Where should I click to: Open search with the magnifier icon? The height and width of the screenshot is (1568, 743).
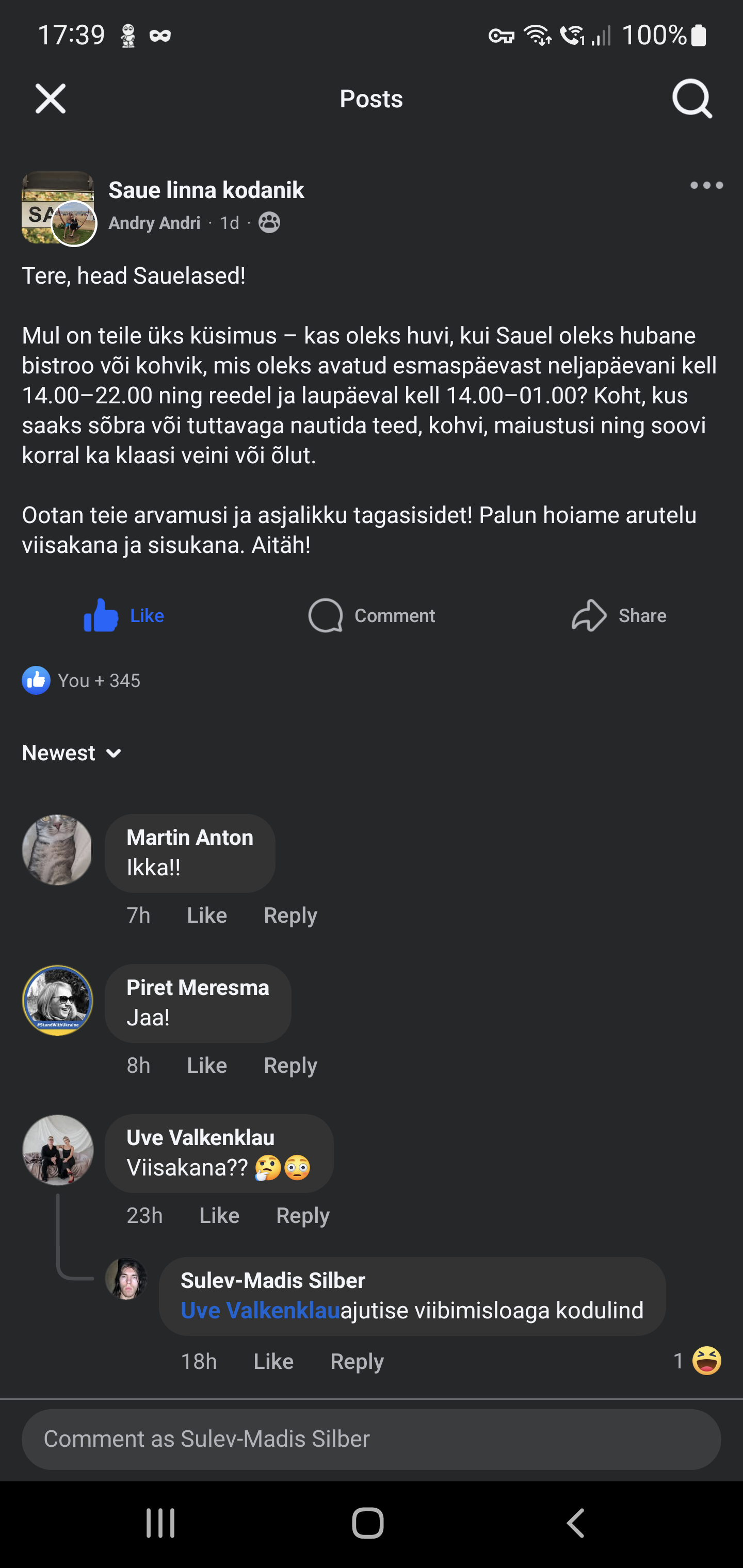tap(692, 99)
